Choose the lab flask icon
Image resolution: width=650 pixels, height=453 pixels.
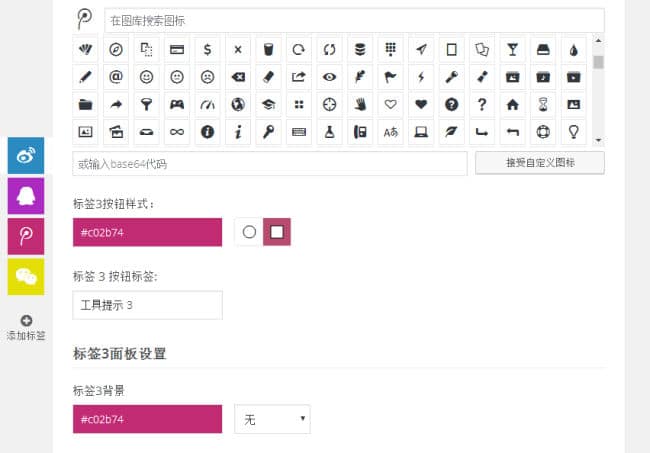[x=330, y=132]
